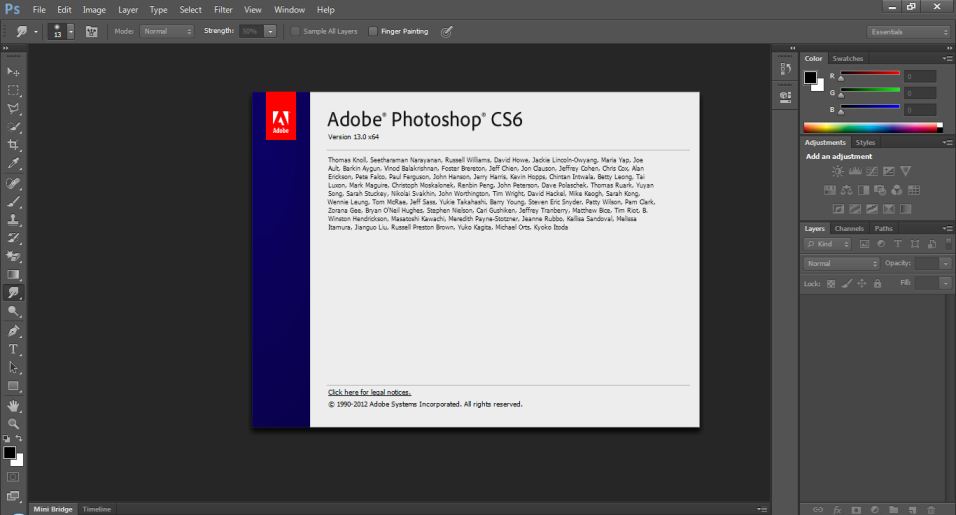This screenshot has width=956, height=515.
Task: Open the File menu
Action: pos(39,10)
